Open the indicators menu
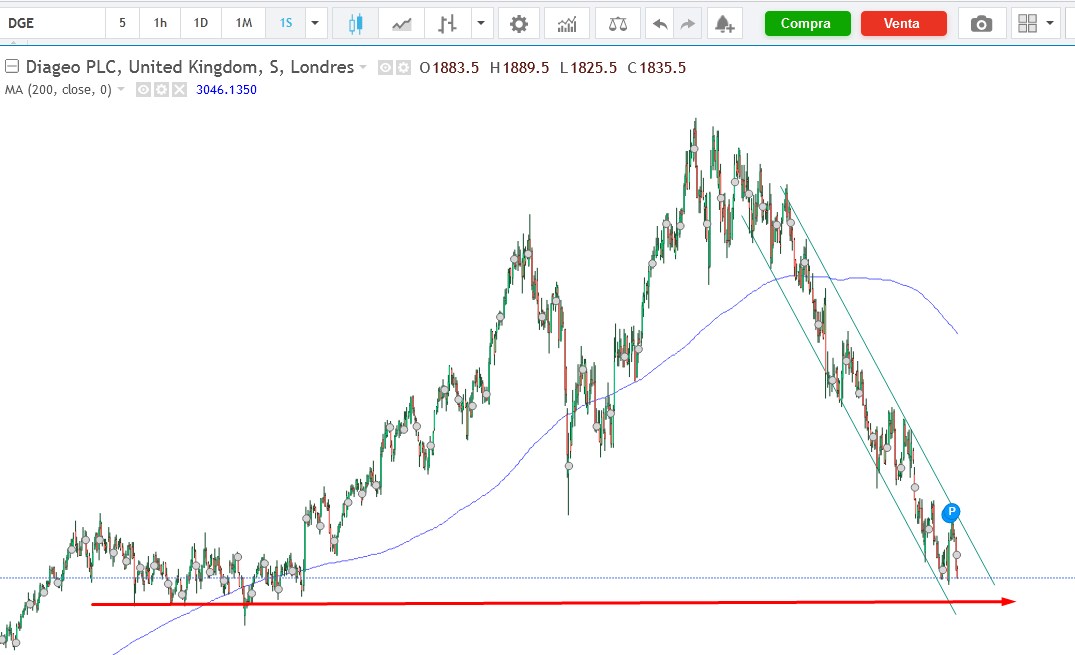This screenshot has height=655, width=1075. [567, 25]
